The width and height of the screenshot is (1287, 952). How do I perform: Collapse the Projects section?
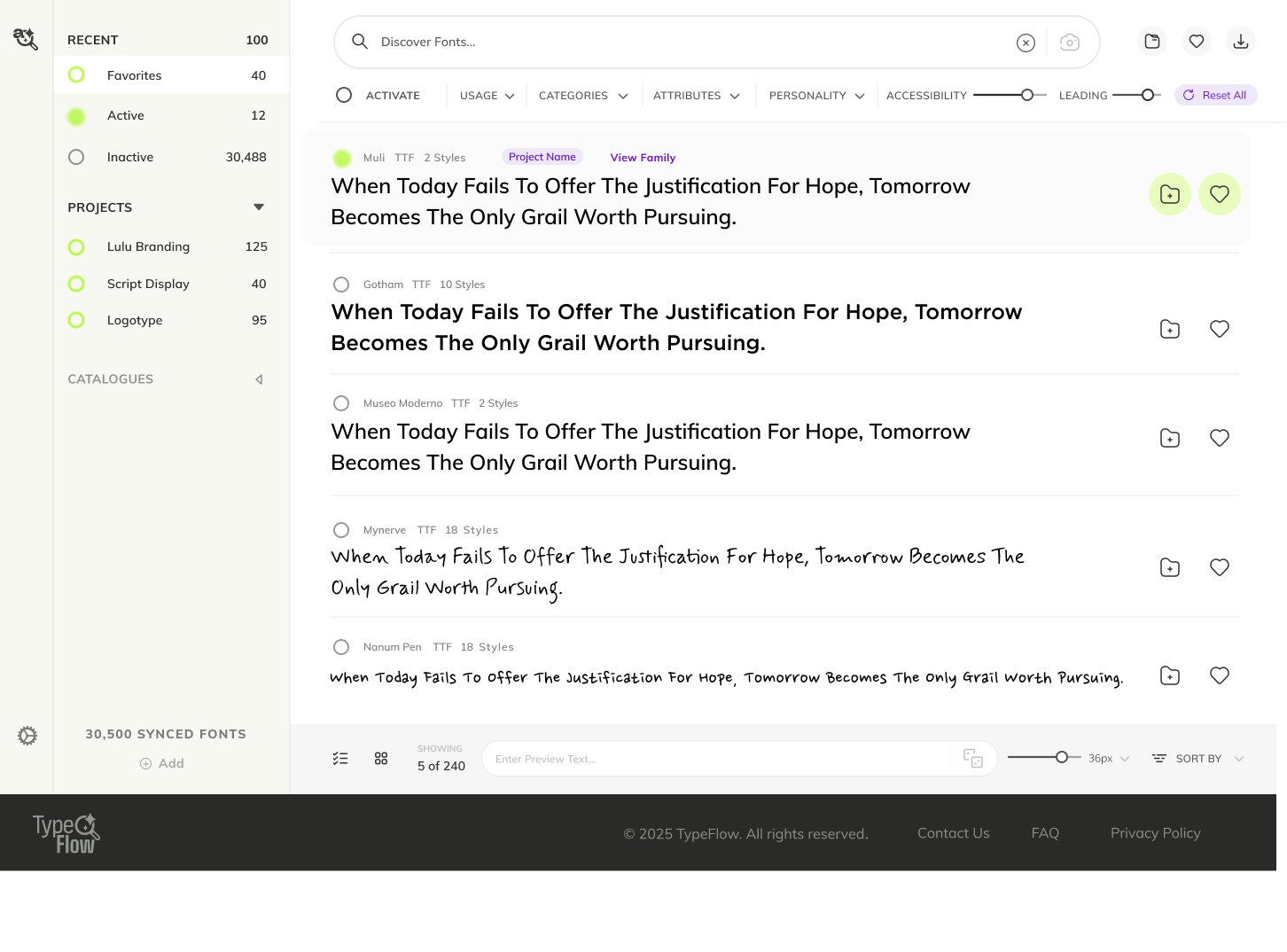[x=259, y=207]
